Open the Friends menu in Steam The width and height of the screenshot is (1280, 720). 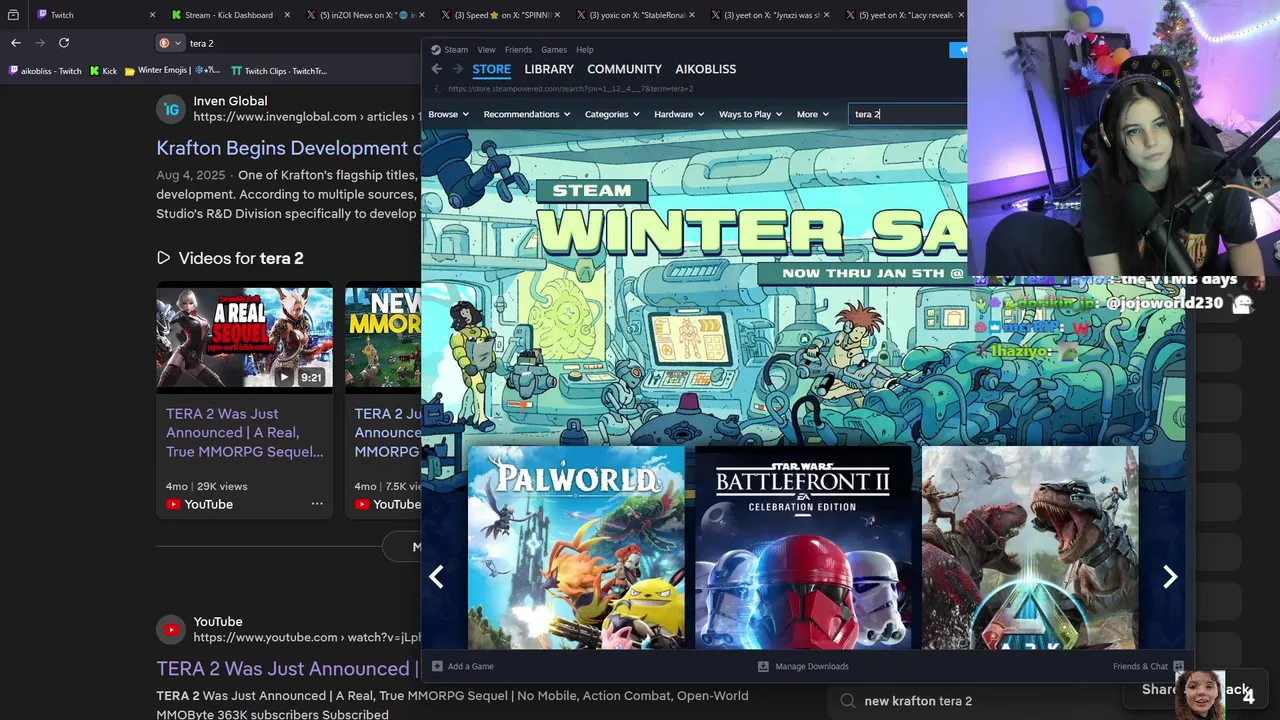coord(518,49)
